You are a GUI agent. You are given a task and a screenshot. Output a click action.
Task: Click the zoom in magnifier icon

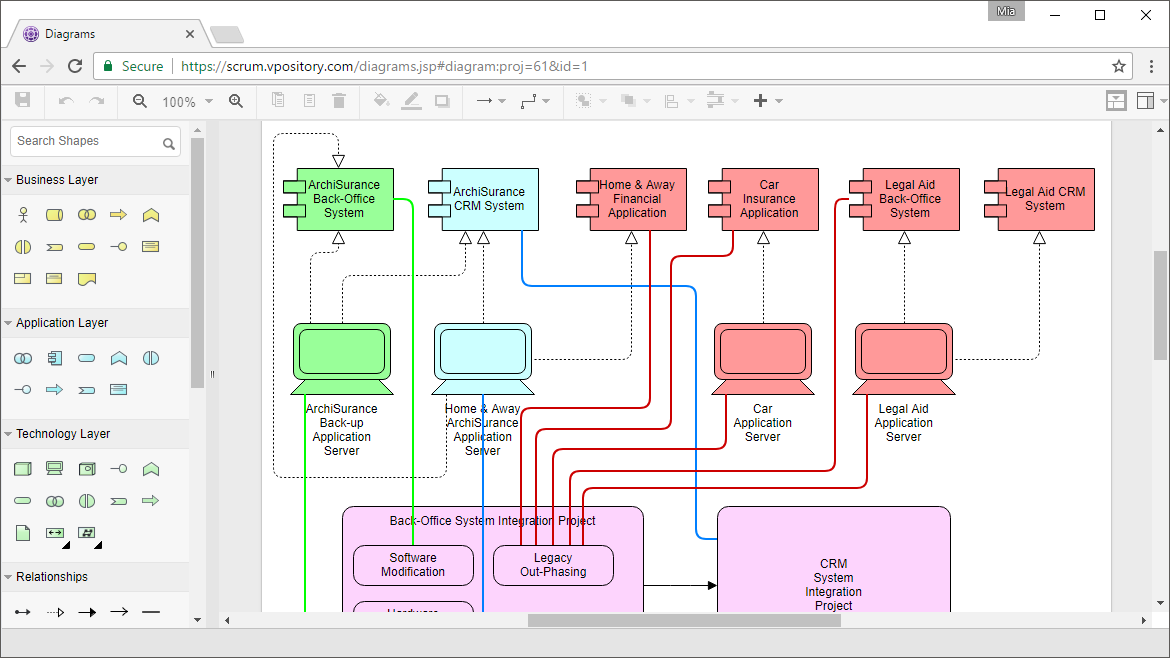tap(236, 101)
